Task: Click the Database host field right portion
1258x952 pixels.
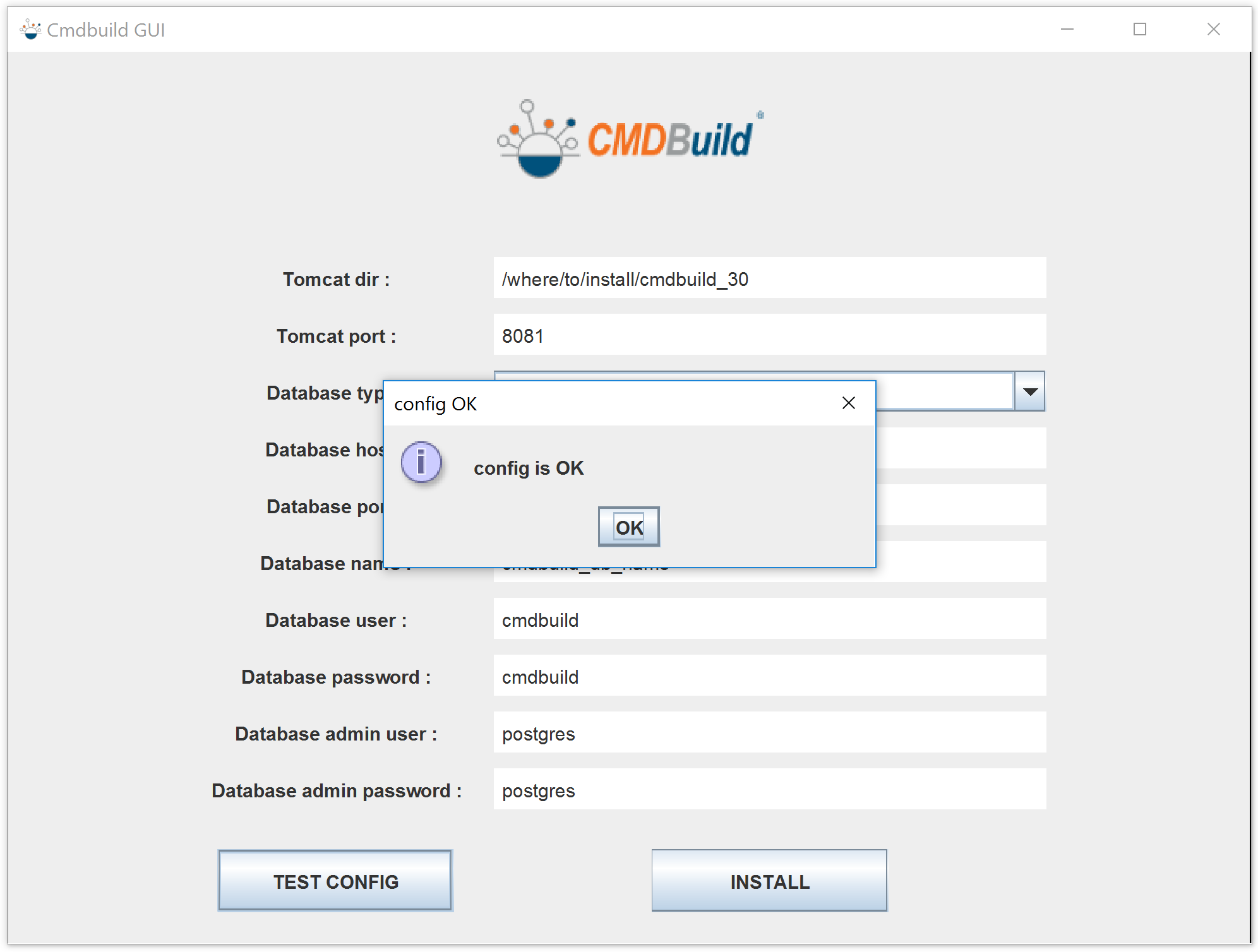Action: tap(960, 449)
